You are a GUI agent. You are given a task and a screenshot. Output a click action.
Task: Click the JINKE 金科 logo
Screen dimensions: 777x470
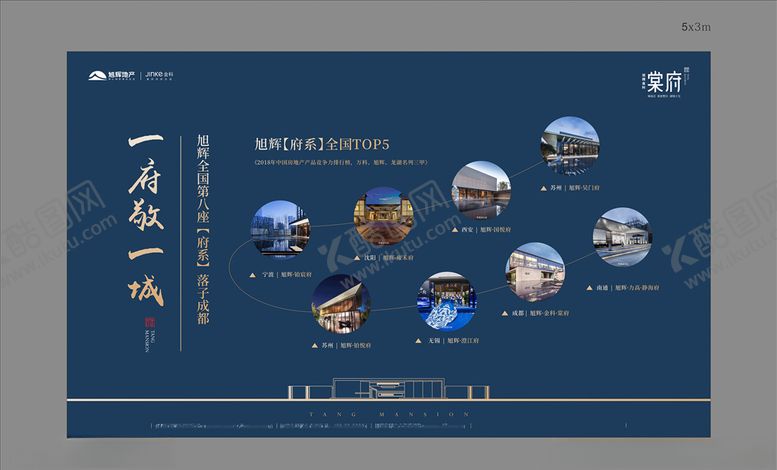coord(159,75)
